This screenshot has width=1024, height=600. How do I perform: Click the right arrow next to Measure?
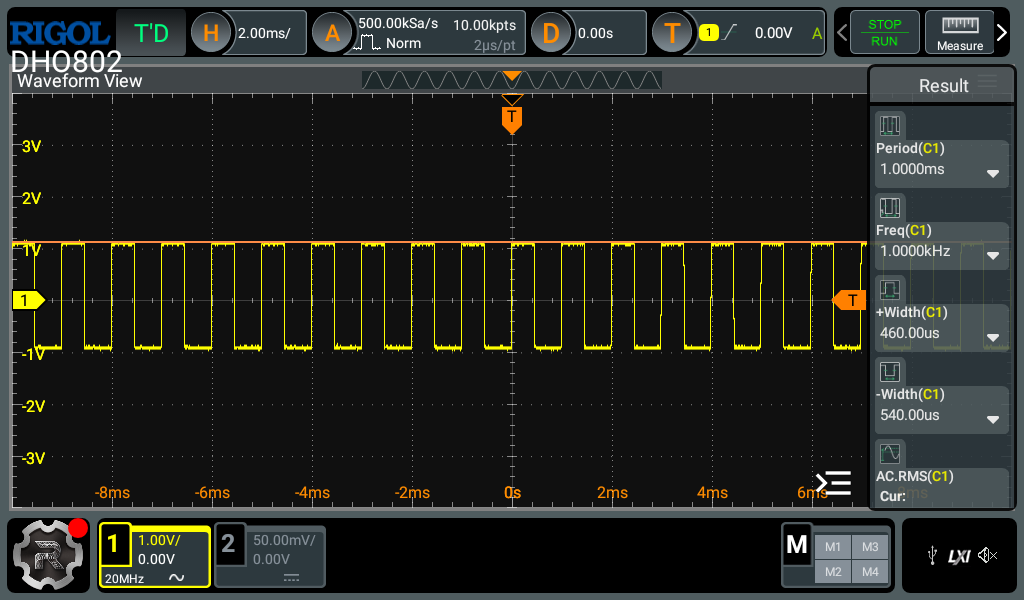tap(1003, 33)
